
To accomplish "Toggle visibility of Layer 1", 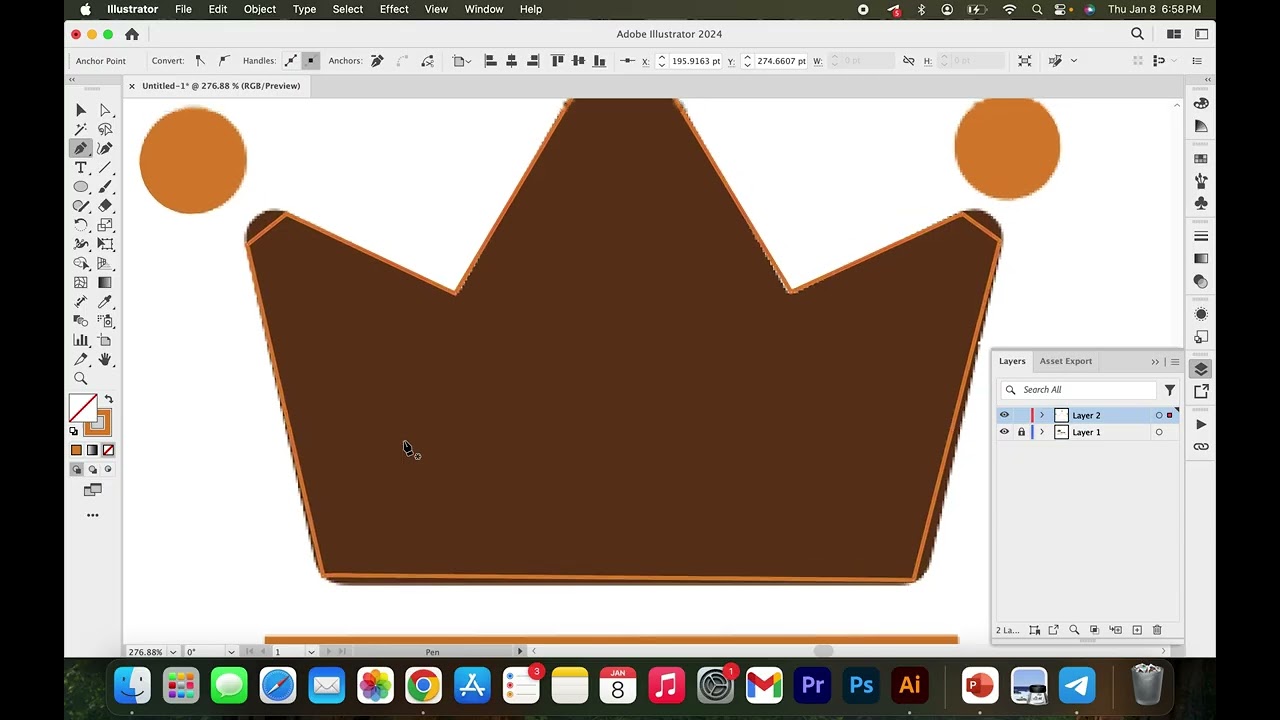I will pos(1004,432).
